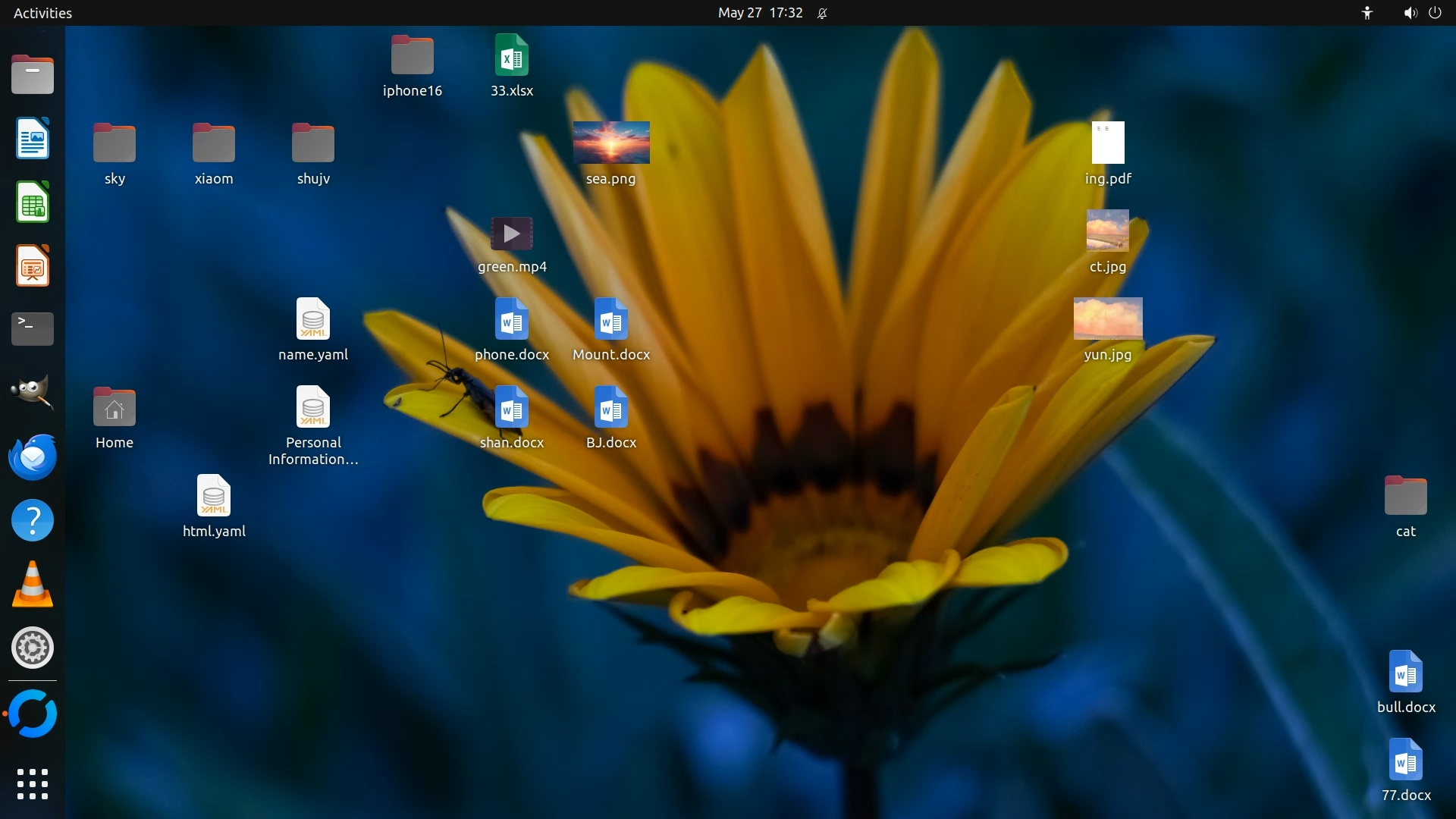Select the 33.xlsx spreadsheet file
This screenshot has width=1456, height=819.
click(512, 56)
